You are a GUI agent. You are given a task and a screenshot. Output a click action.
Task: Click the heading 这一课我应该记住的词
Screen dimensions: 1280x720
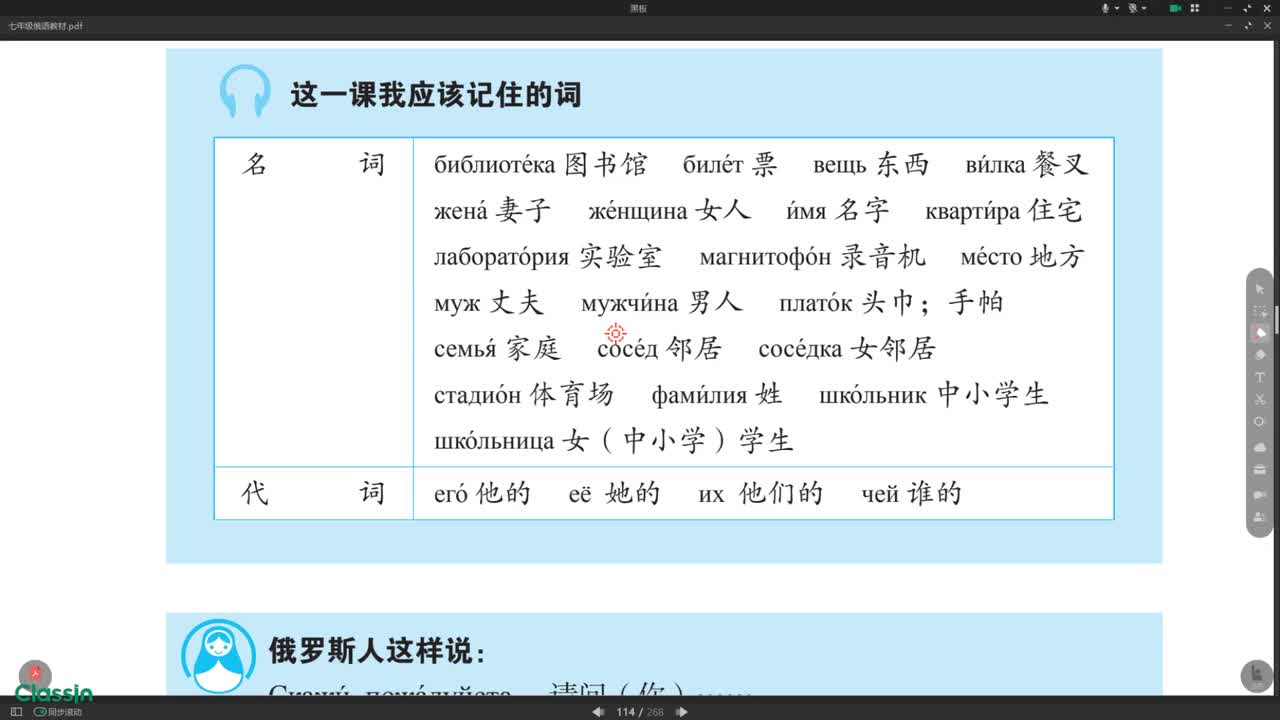[436, 95]
